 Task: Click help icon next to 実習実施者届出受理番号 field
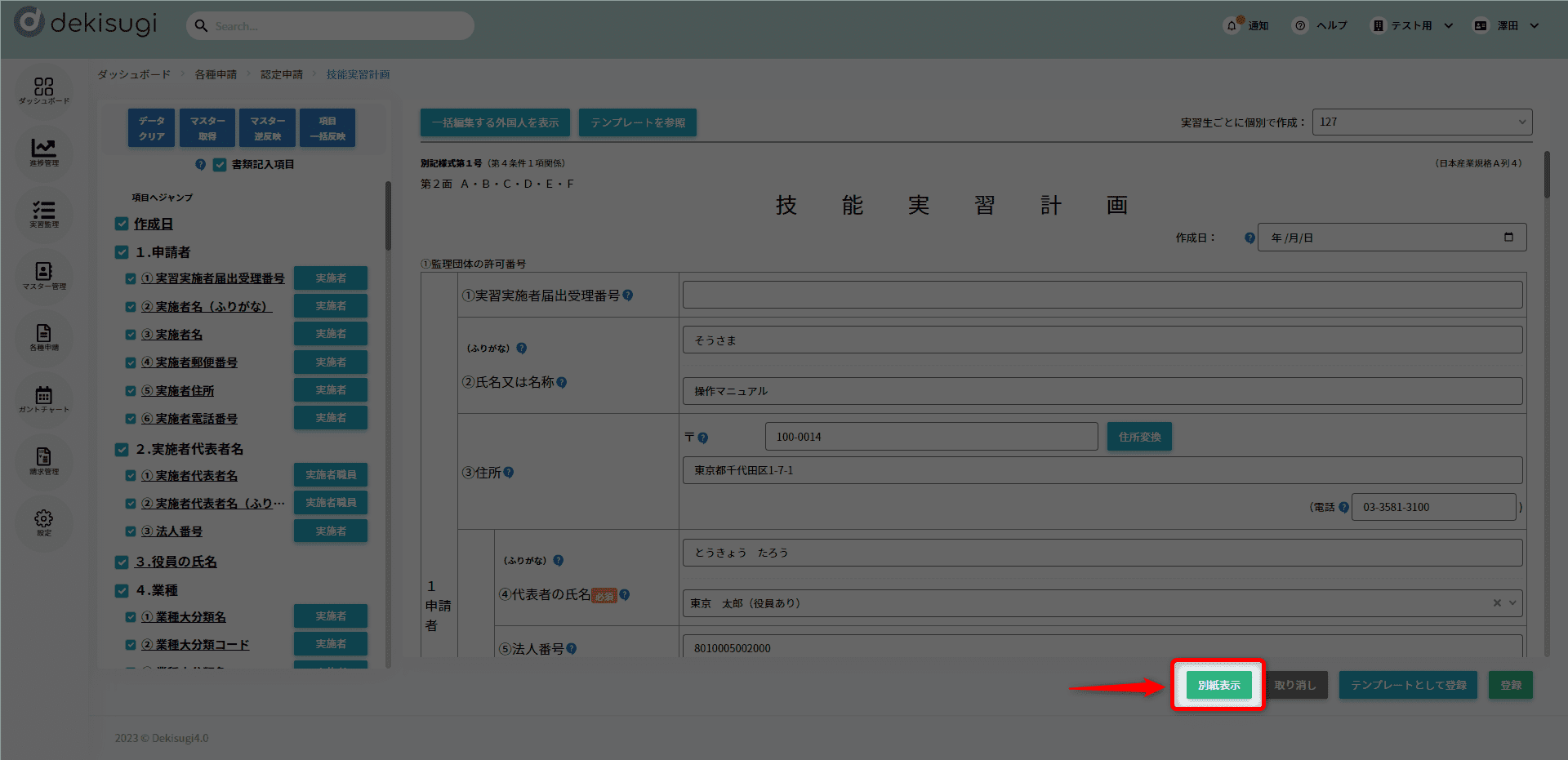tap(628, 296)
